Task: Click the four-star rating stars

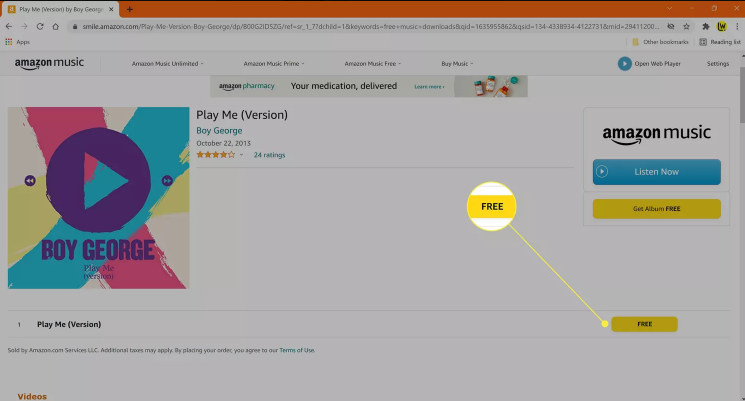Action: tap(216, 155)
